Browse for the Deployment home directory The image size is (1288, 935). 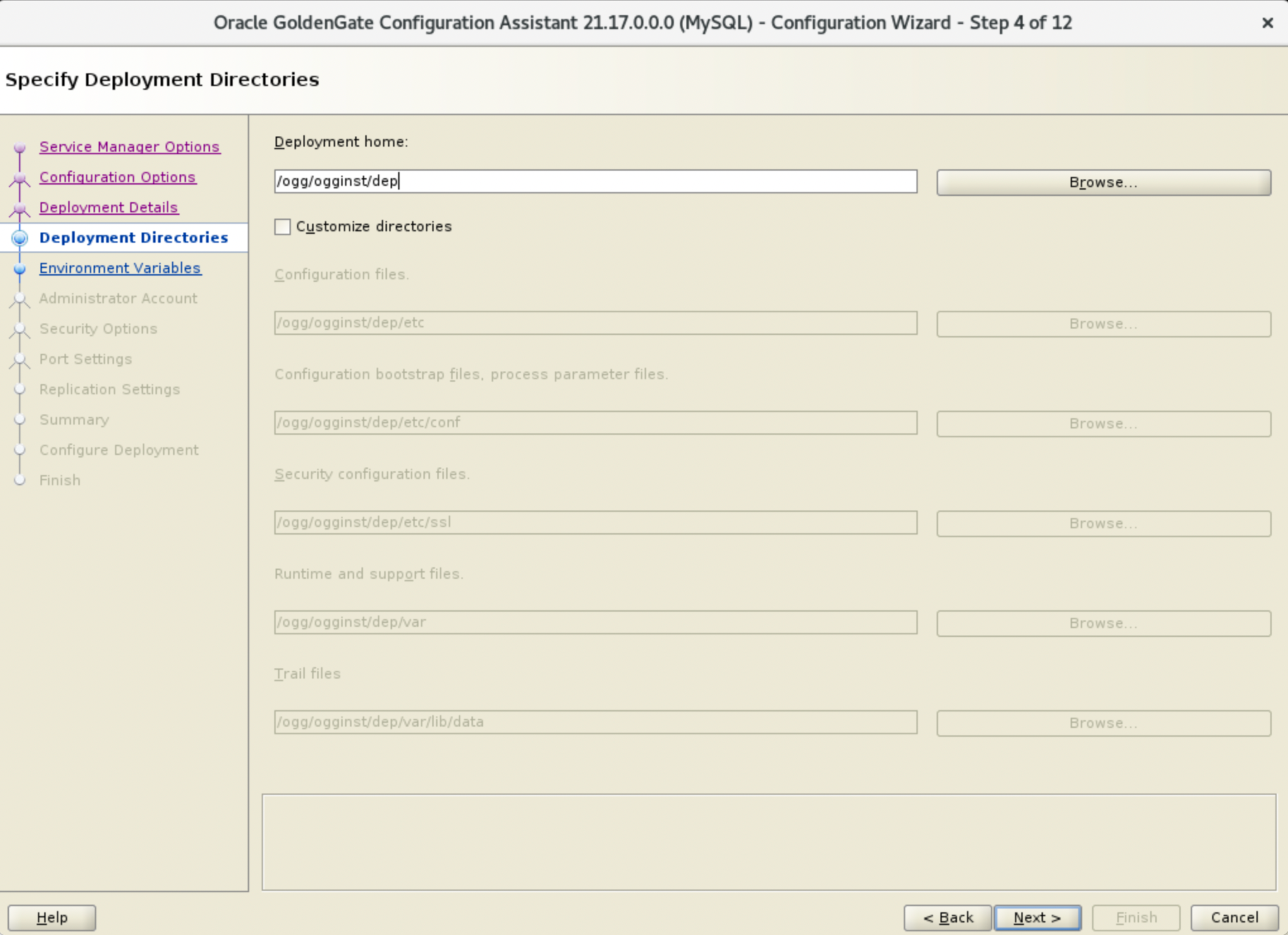[x=1103, y=183]
